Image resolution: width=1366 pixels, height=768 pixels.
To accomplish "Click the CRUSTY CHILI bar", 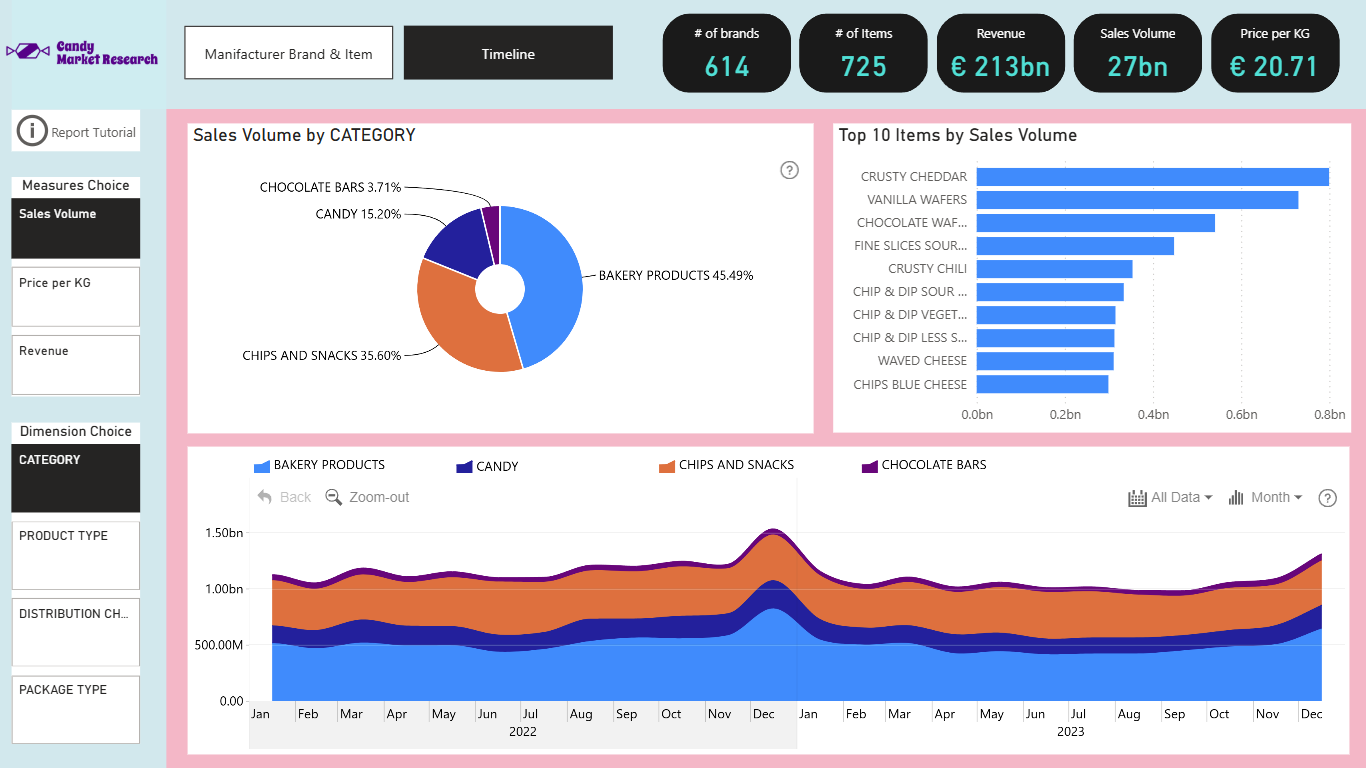I will pos(1055,269).
